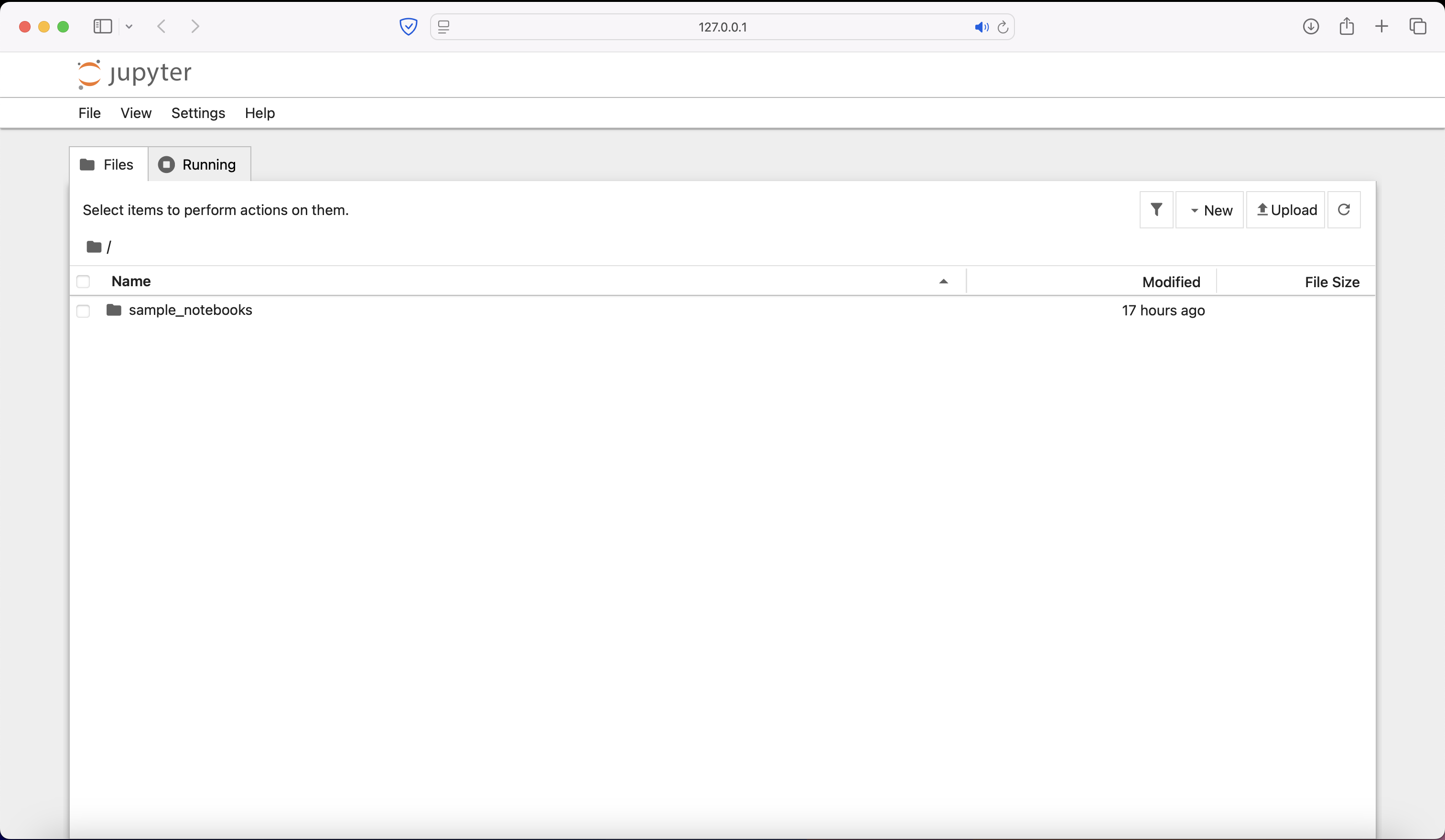Expand the sidebar options chevron

pos(129,26)
